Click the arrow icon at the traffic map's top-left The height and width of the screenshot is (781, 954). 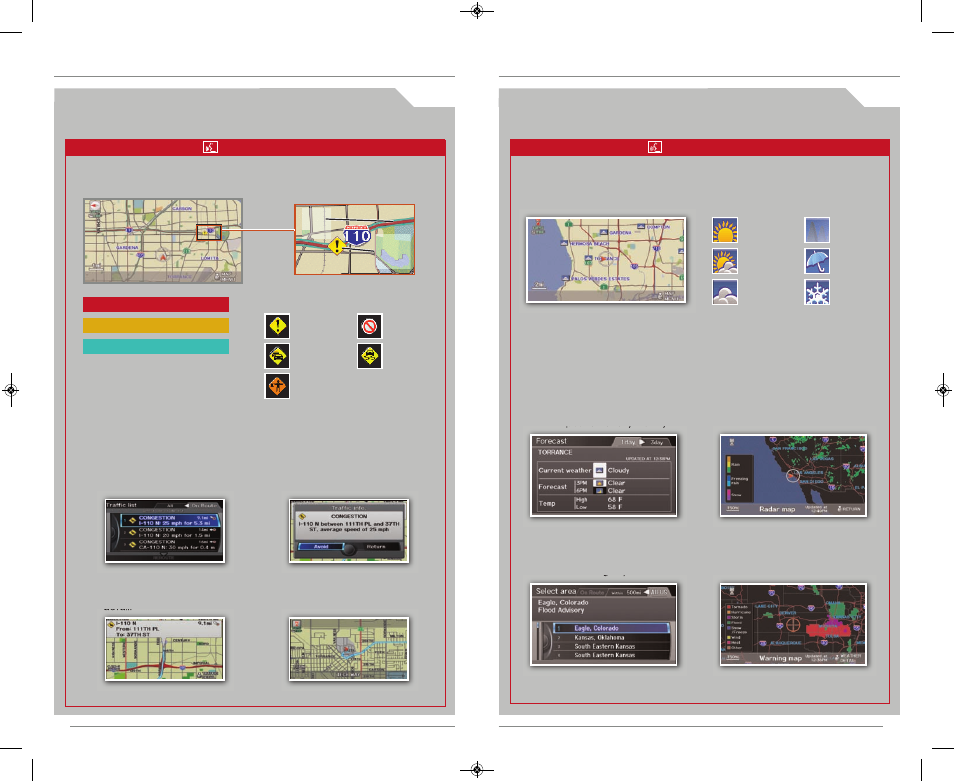click(x=94, y=206)
